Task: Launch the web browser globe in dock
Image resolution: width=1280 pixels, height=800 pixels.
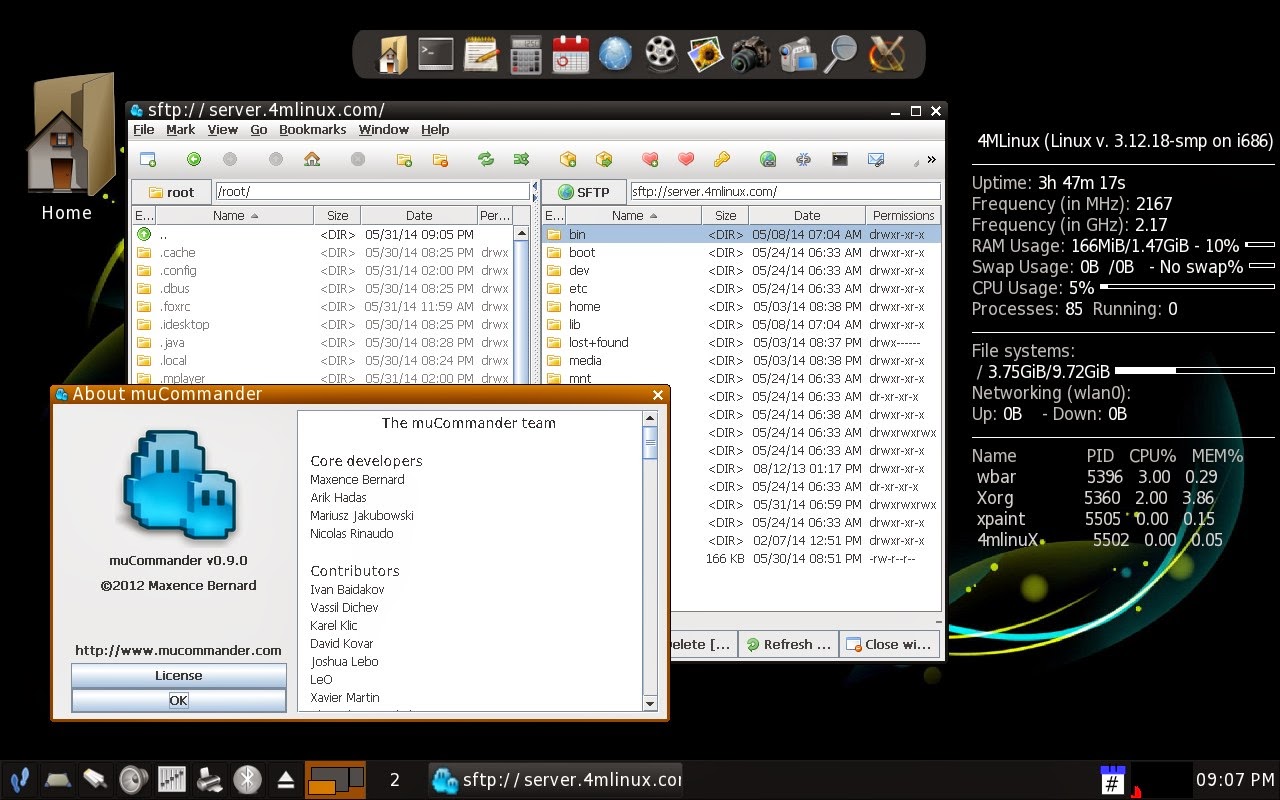Action: [x=616, y=54]
